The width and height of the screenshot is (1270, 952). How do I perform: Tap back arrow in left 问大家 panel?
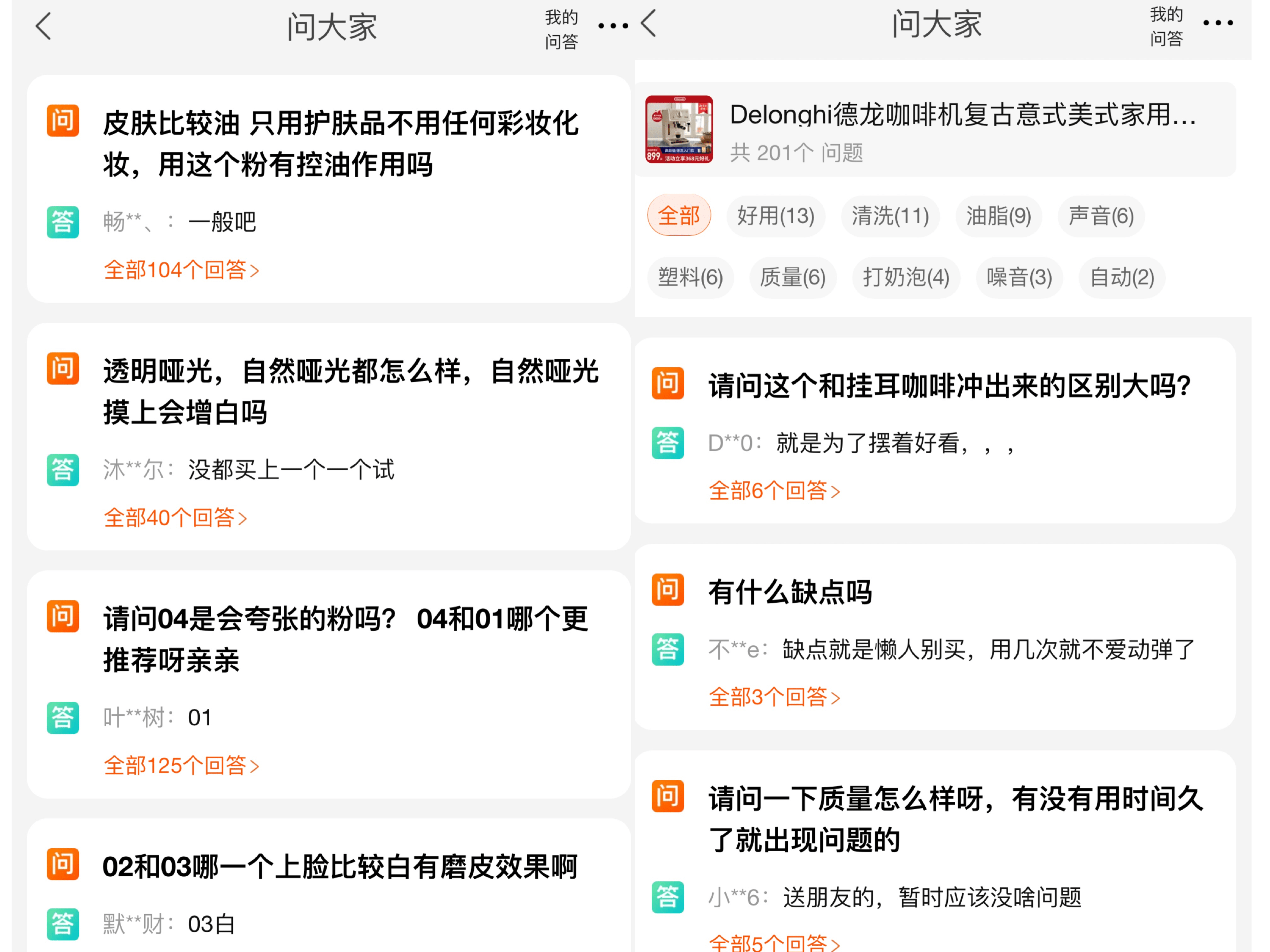44,26
